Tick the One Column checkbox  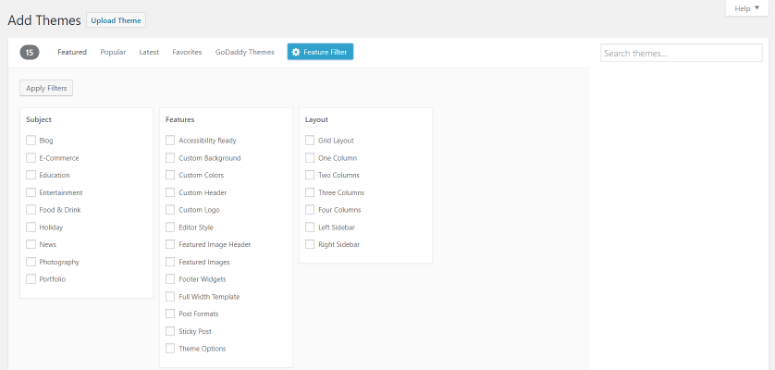(x=310, y=158)
